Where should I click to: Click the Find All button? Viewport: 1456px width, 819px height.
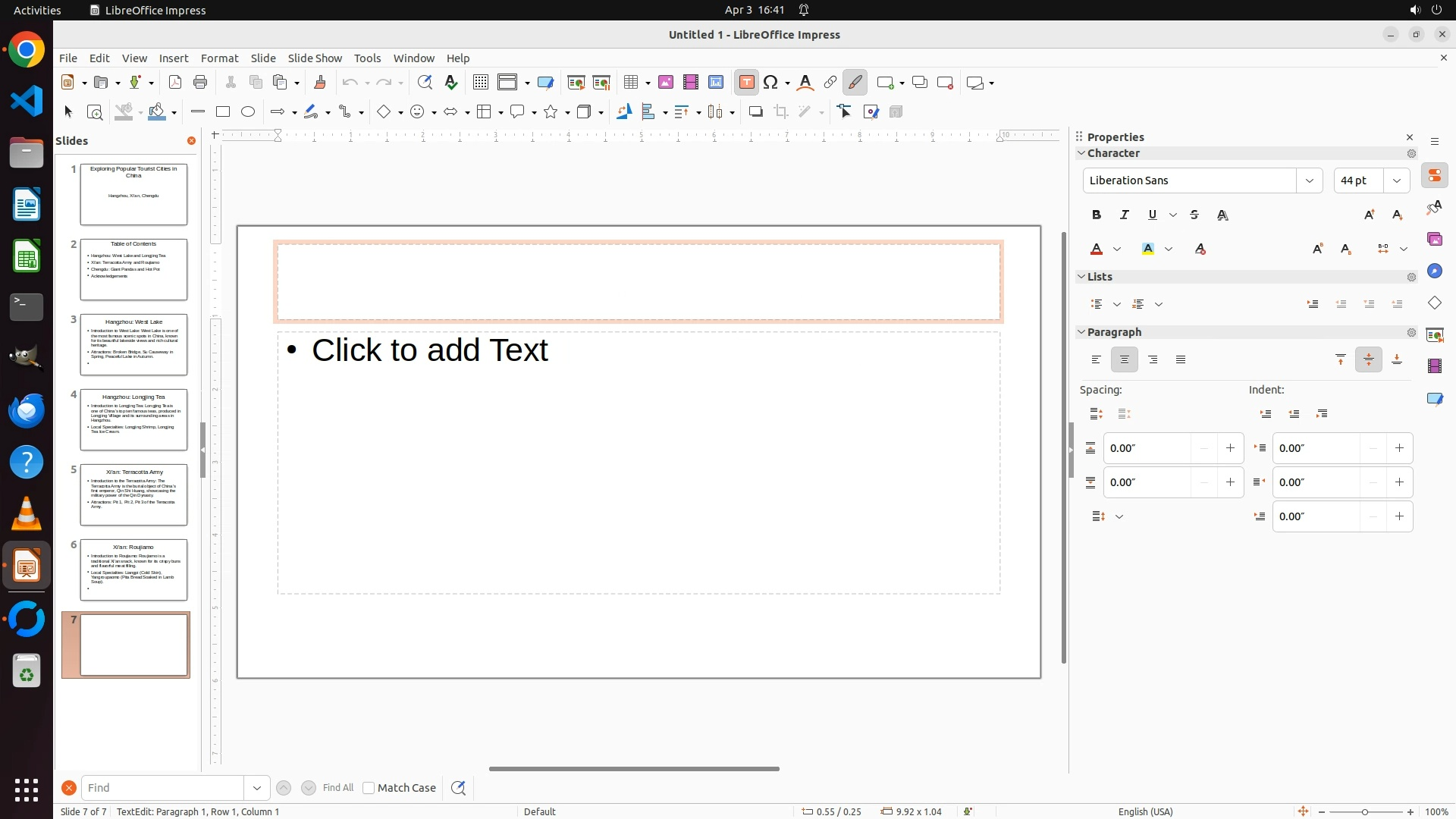click(338, 788)
